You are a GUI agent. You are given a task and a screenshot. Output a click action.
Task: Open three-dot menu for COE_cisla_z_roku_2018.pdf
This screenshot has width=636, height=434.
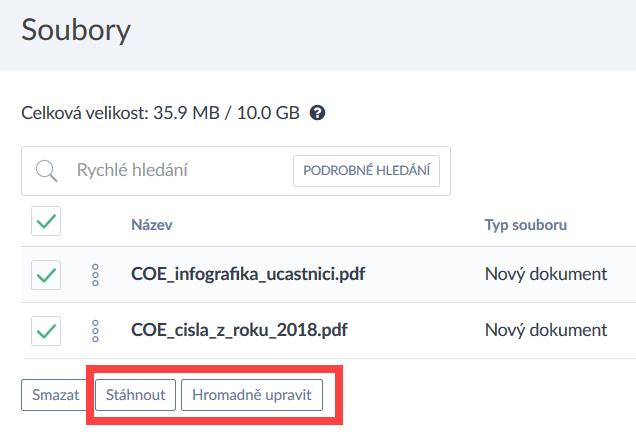coord(96,330)
